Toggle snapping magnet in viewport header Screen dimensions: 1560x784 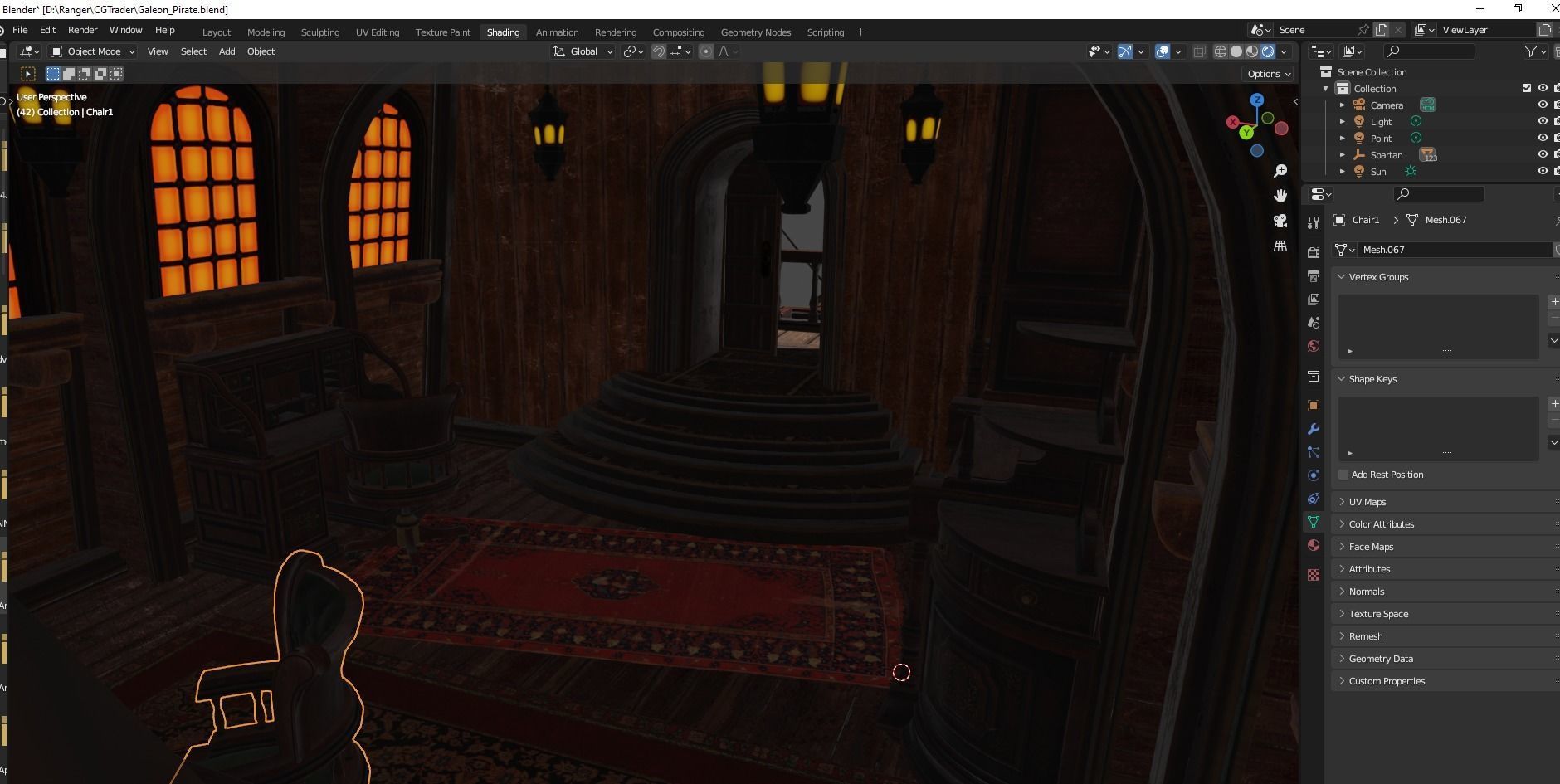[659, 51]
